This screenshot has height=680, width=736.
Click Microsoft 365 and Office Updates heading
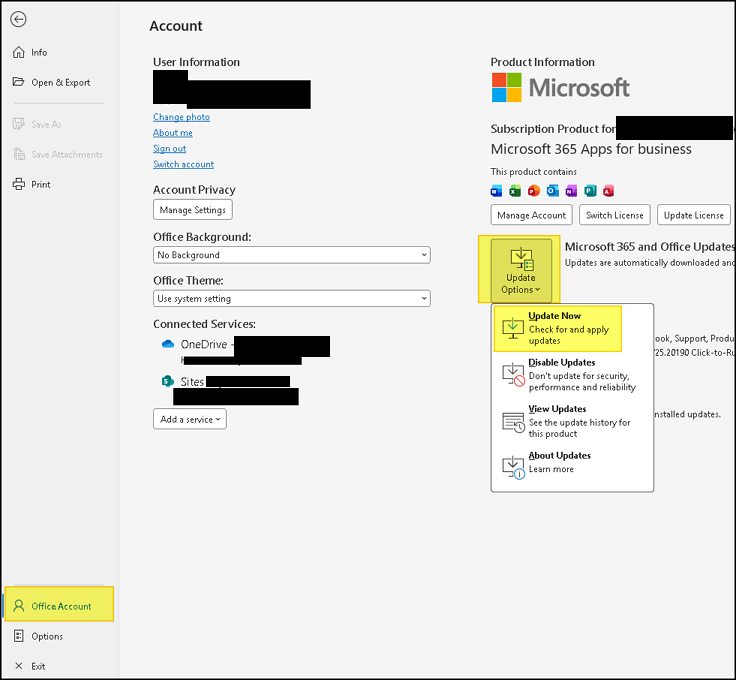tap(650, 246)
